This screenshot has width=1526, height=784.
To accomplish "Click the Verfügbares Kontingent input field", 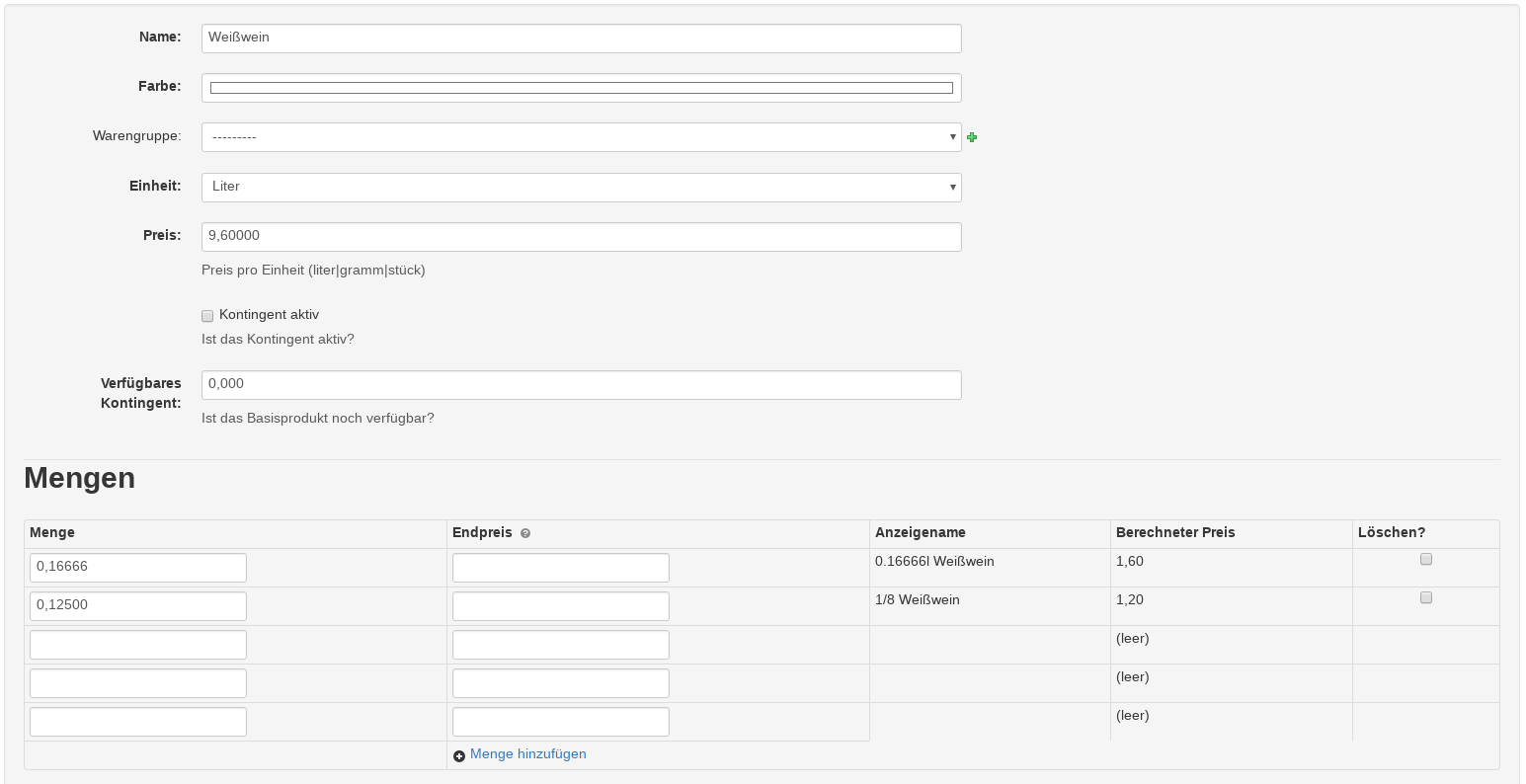I will point(581,384).
